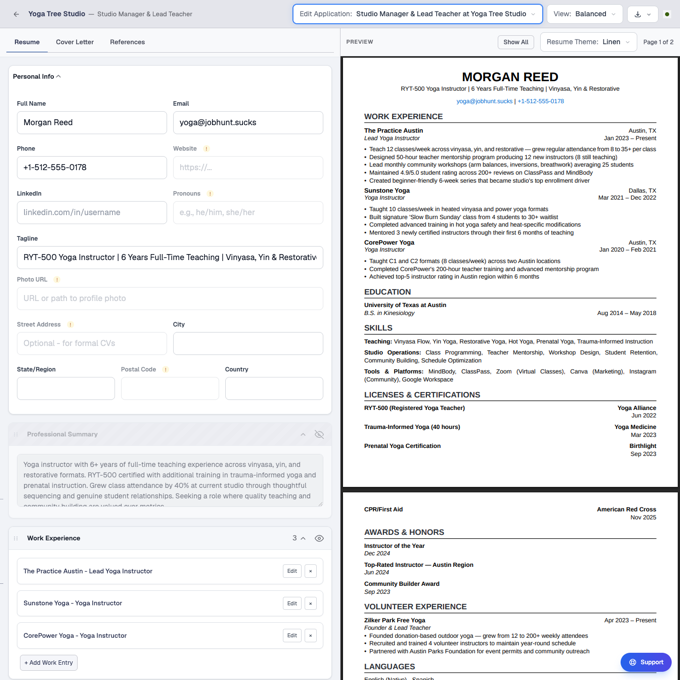Switch to the Resume tab
Image resolution: width=680 pixels, height=680 pixels.
[x=27, y=42]
